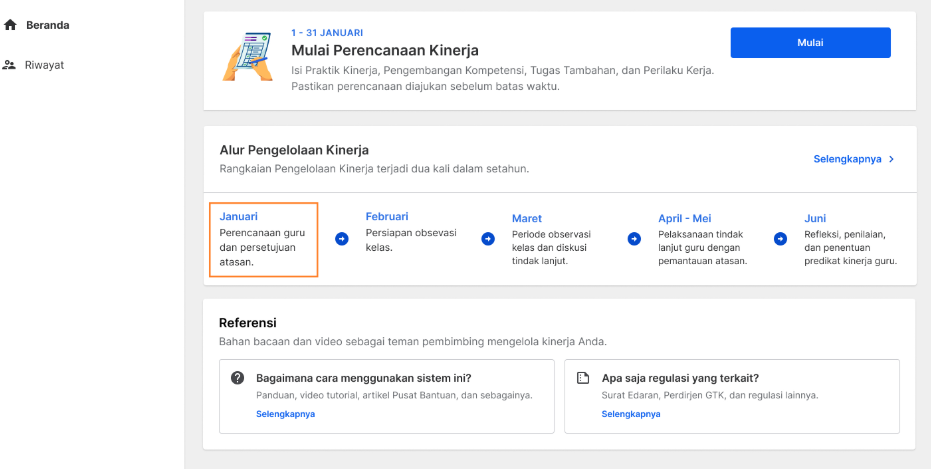This screenshot has height=469, width=931.
Task: Open Selengkapnya link under Alur Pengelolaan Kinerja
Action: pos(847,159)
